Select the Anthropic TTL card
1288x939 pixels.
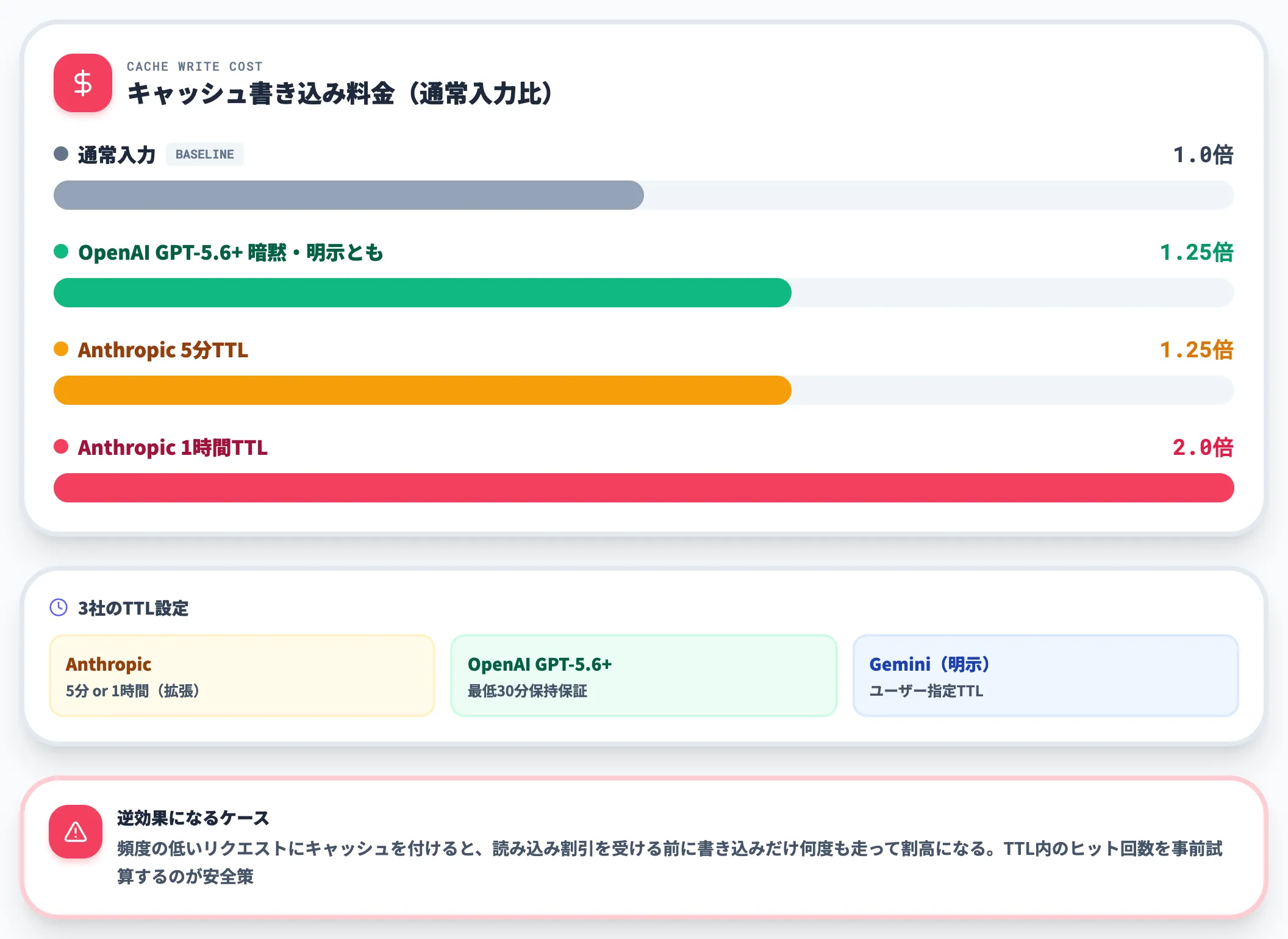point(242,676)
